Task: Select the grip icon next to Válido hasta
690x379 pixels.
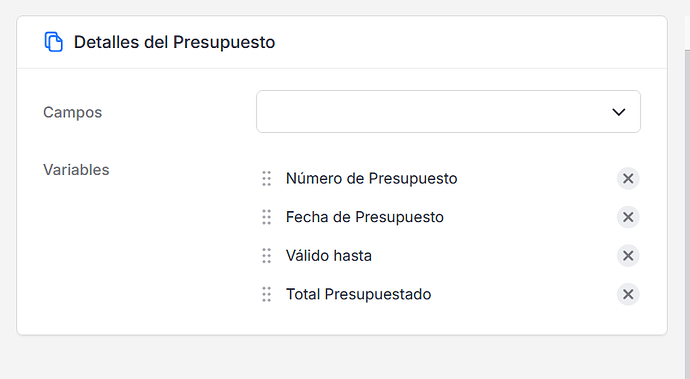Action: click(x=267, y=256)
